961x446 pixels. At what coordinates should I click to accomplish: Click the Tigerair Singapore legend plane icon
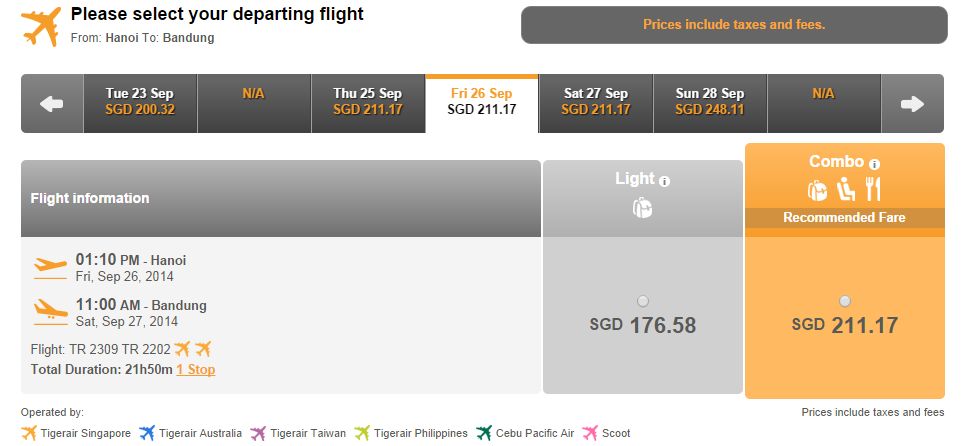tap(29, 433)
